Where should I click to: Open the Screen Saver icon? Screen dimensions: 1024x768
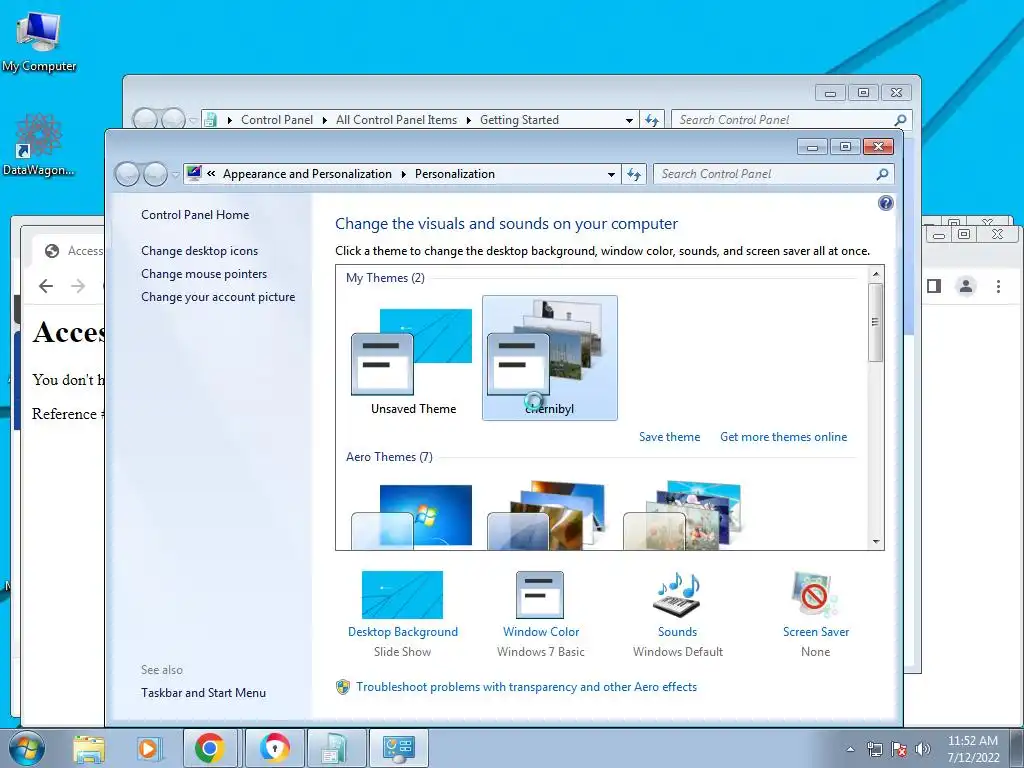click(814, 594)
